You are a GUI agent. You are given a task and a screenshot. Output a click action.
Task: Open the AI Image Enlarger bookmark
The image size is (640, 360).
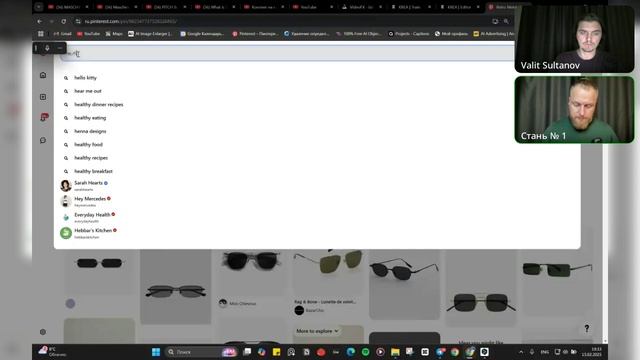(x=150, y=33)
